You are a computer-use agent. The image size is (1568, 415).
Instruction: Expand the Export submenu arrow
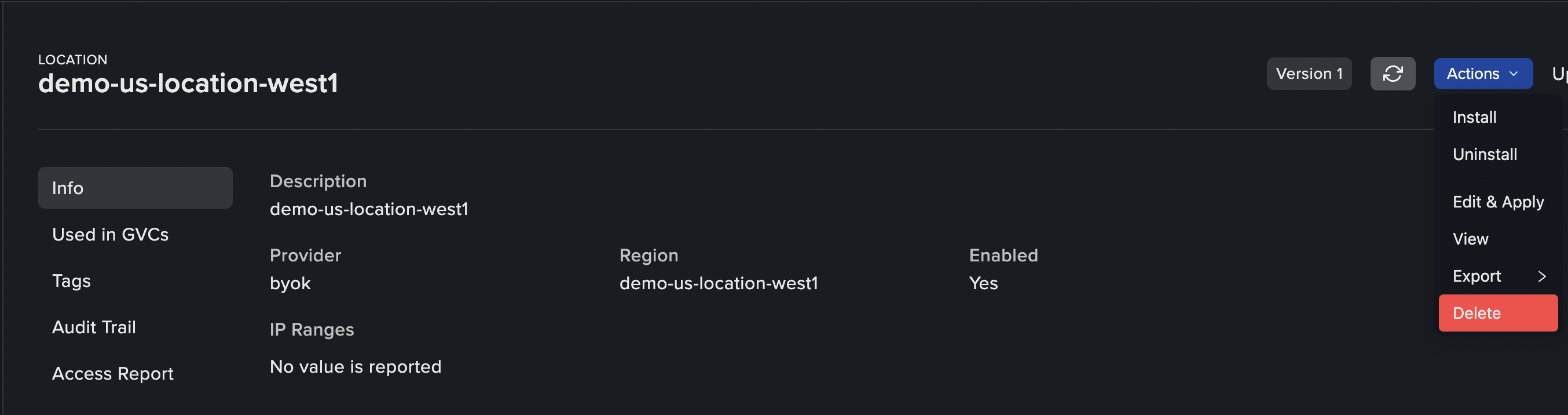[x=1541, y=276]
